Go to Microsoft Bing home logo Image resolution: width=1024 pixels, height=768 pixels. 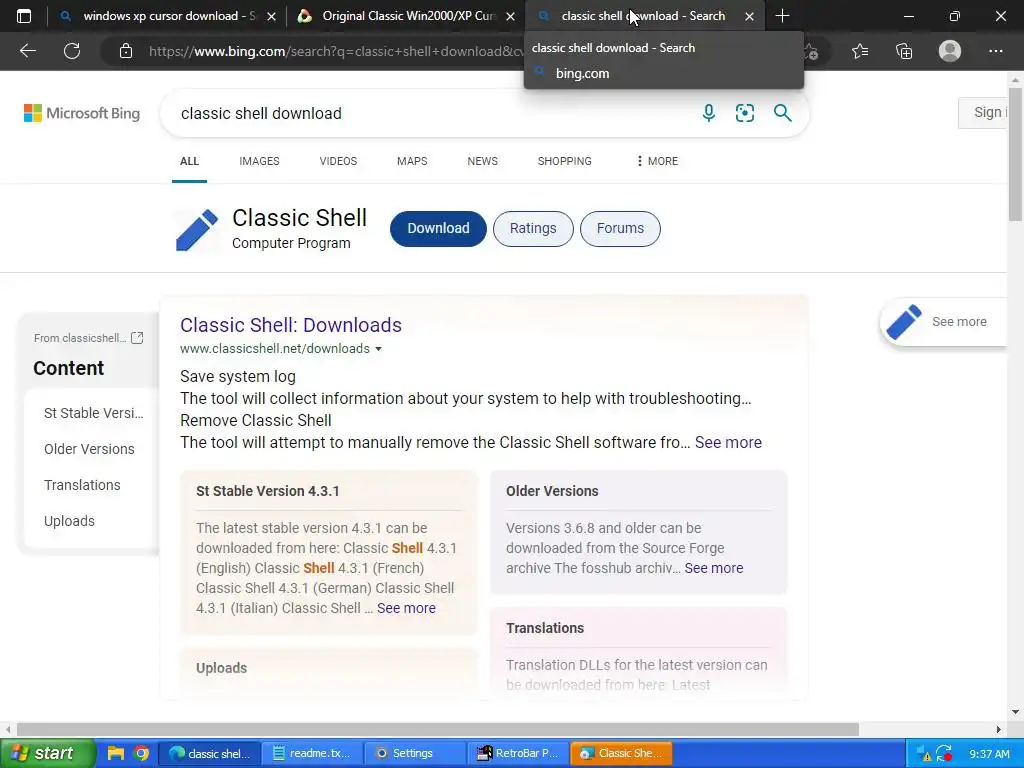(82, 113)
